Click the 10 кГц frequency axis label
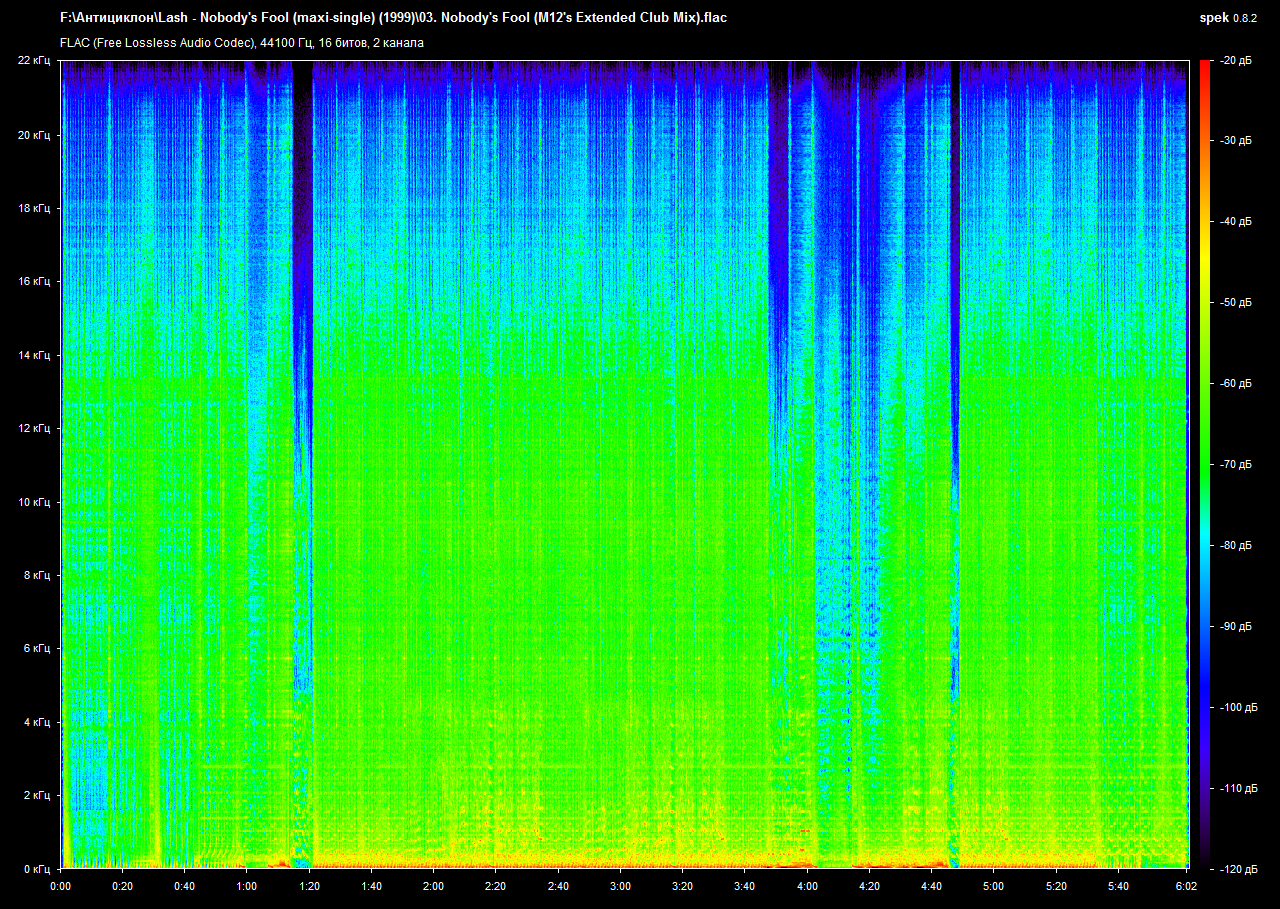This screenshot has height=909, width=1280. pyautogui.click(x=34, y=502)
